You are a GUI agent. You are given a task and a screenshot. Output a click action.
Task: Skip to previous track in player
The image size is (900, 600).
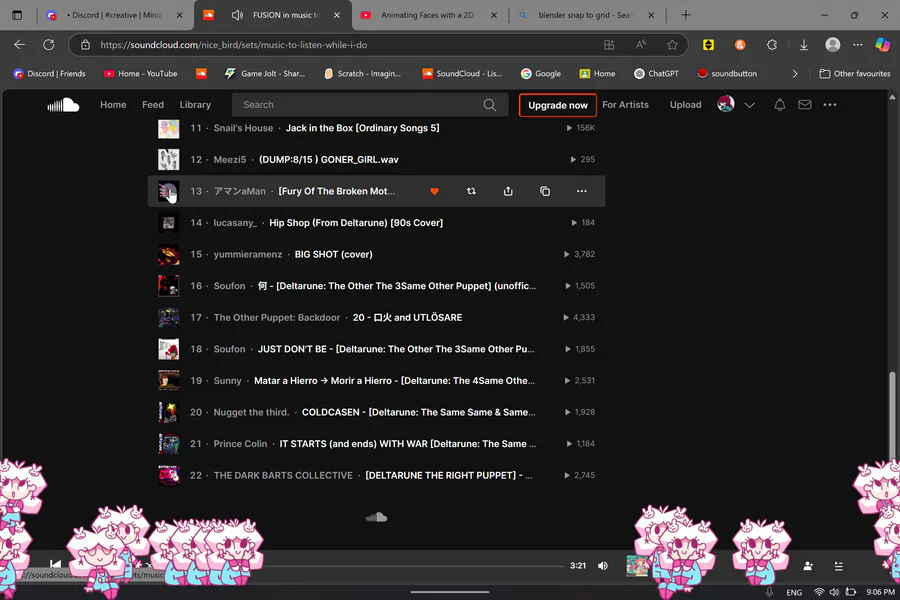pos(55,564)
